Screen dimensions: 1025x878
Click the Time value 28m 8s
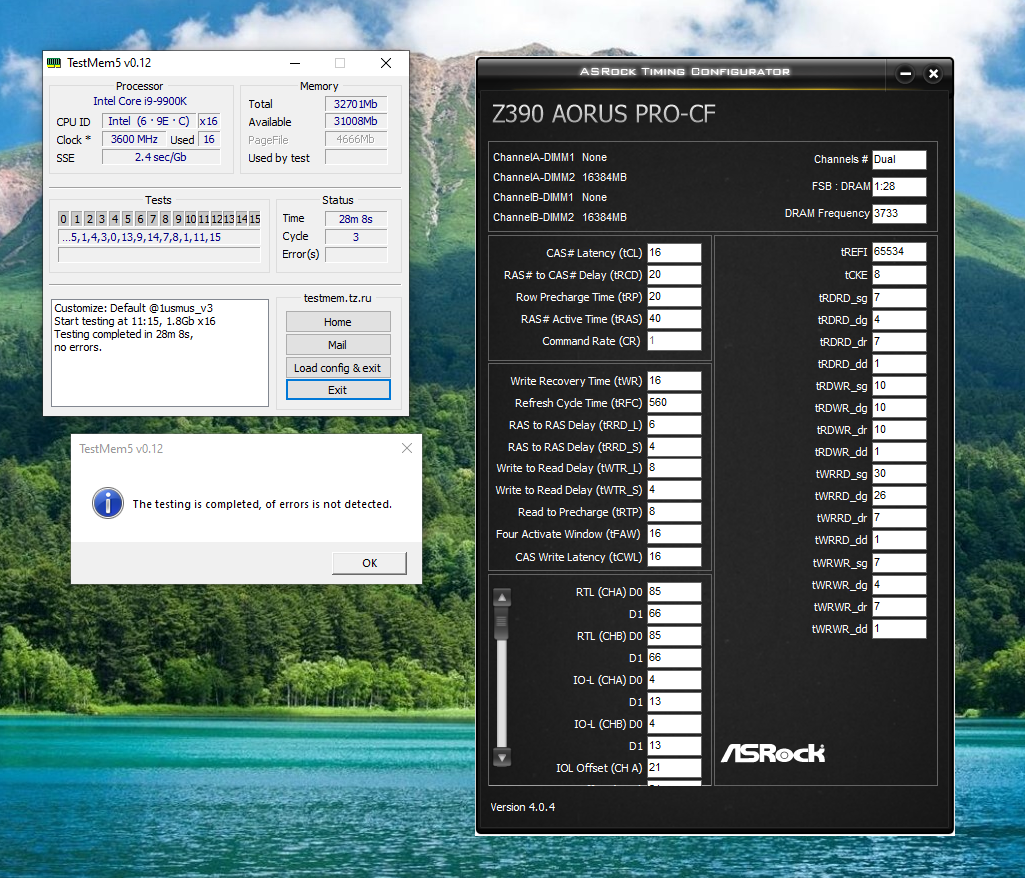(x=356, y=219)
